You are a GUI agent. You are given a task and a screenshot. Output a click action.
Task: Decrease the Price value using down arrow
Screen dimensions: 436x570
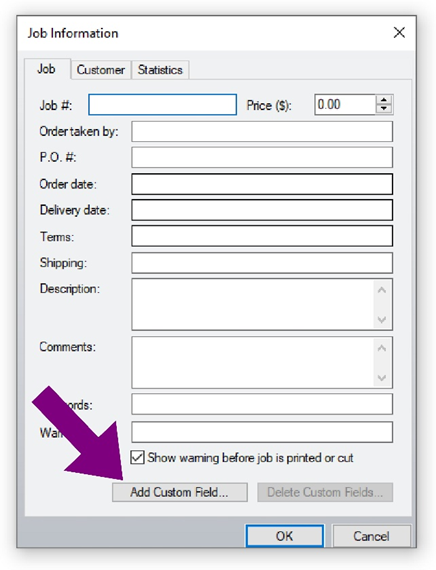[x=384, y=109]
